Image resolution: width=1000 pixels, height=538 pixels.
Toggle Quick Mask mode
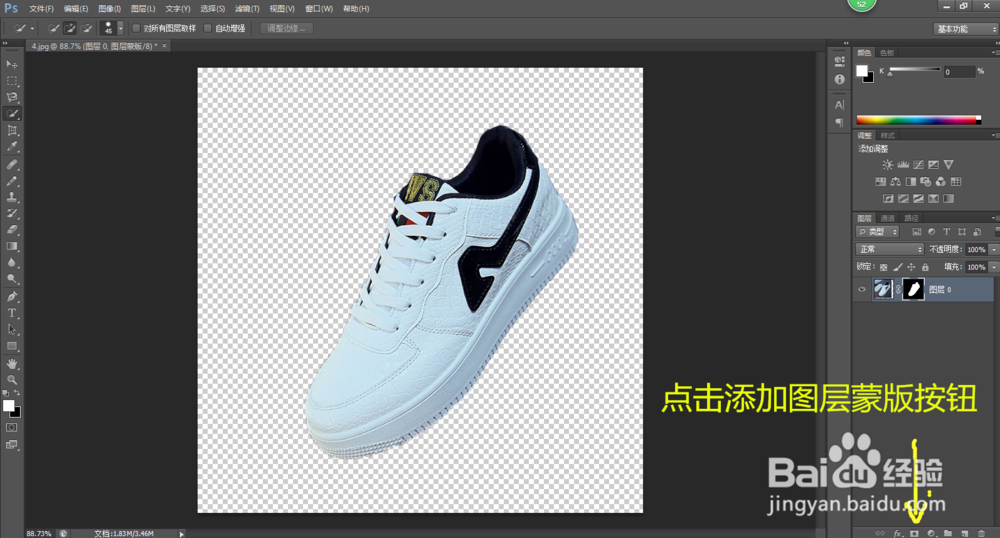[x=11, y=428]
